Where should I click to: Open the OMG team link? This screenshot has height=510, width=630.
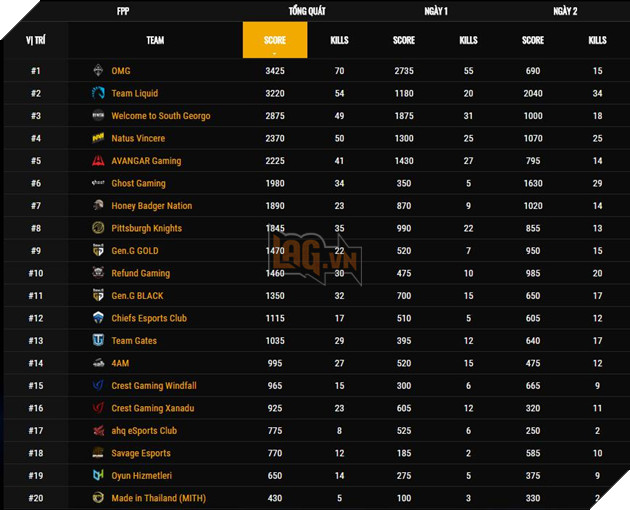(121, 71)
